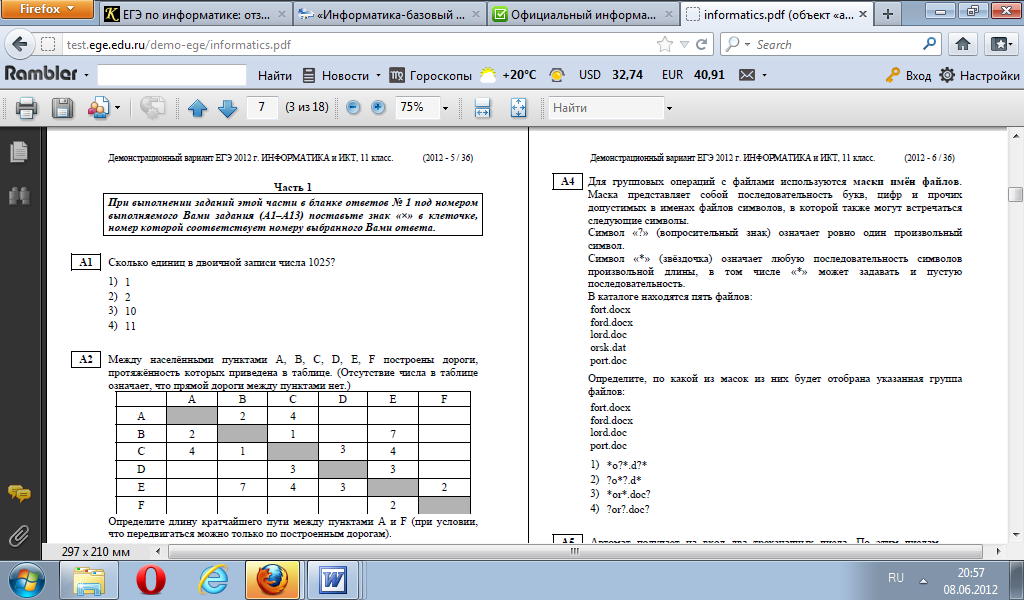The height and width of the screenshot is (600, 1024).
Task: Open Microsoft Word from the taskbar
Action: [334, 580]
